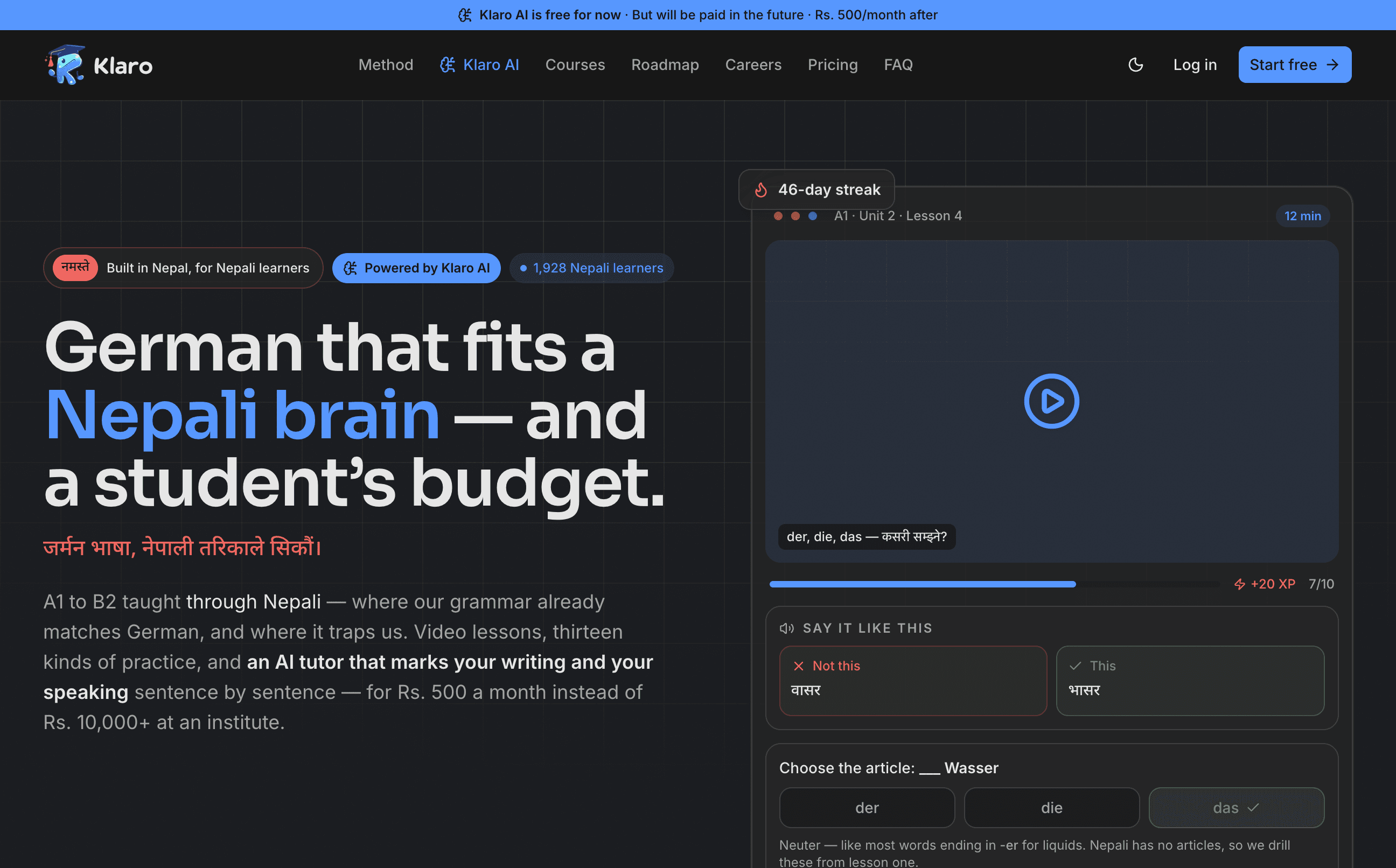This screenshot has width=1396, height=868.
Task: Click the speaker icon by Say it like this
Action: coord(787,628)
